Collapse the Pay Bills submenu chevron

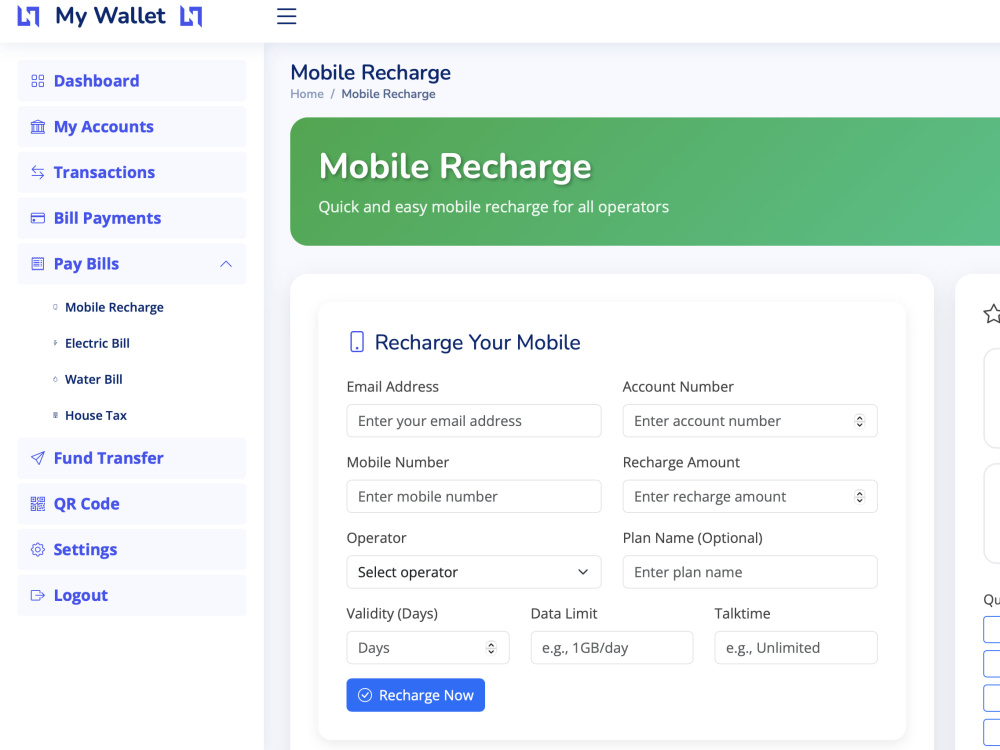226,264
